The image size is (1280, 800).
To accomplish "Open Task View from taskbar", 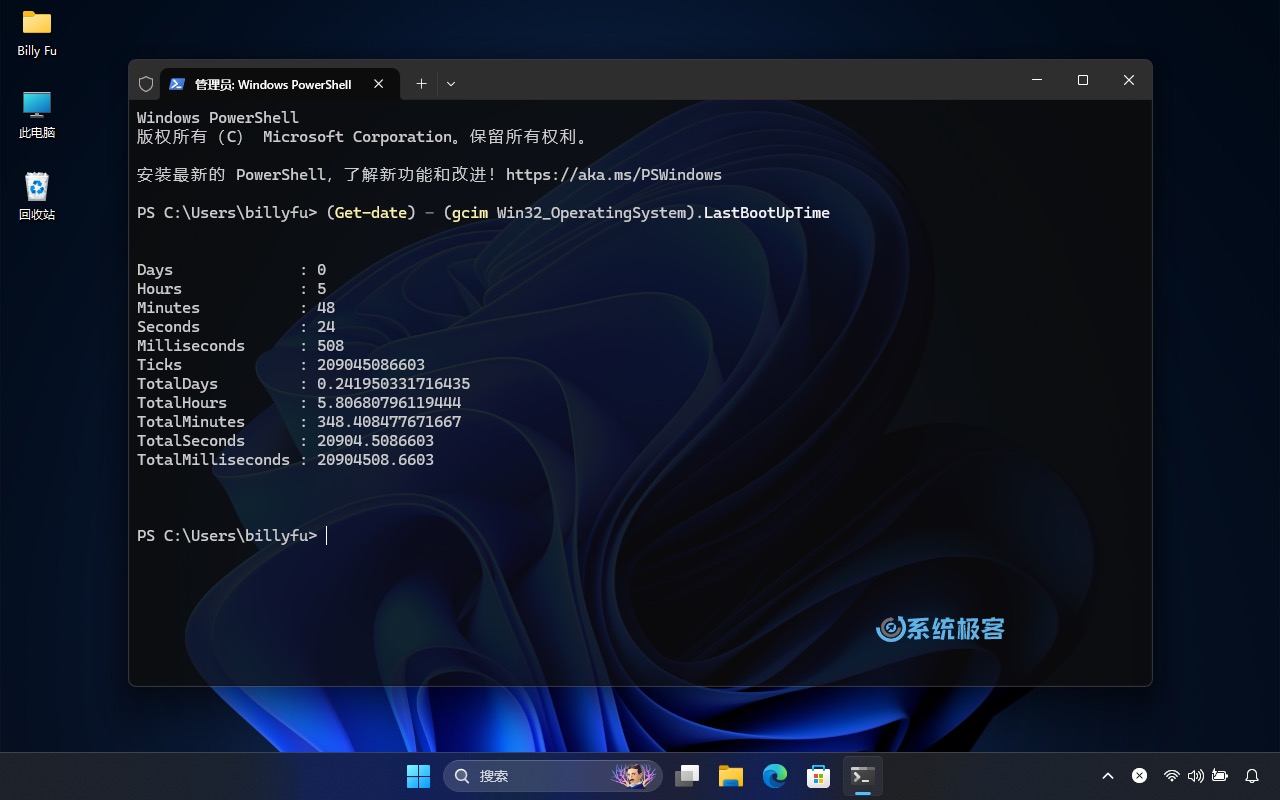I will click(x=687, y=776).
